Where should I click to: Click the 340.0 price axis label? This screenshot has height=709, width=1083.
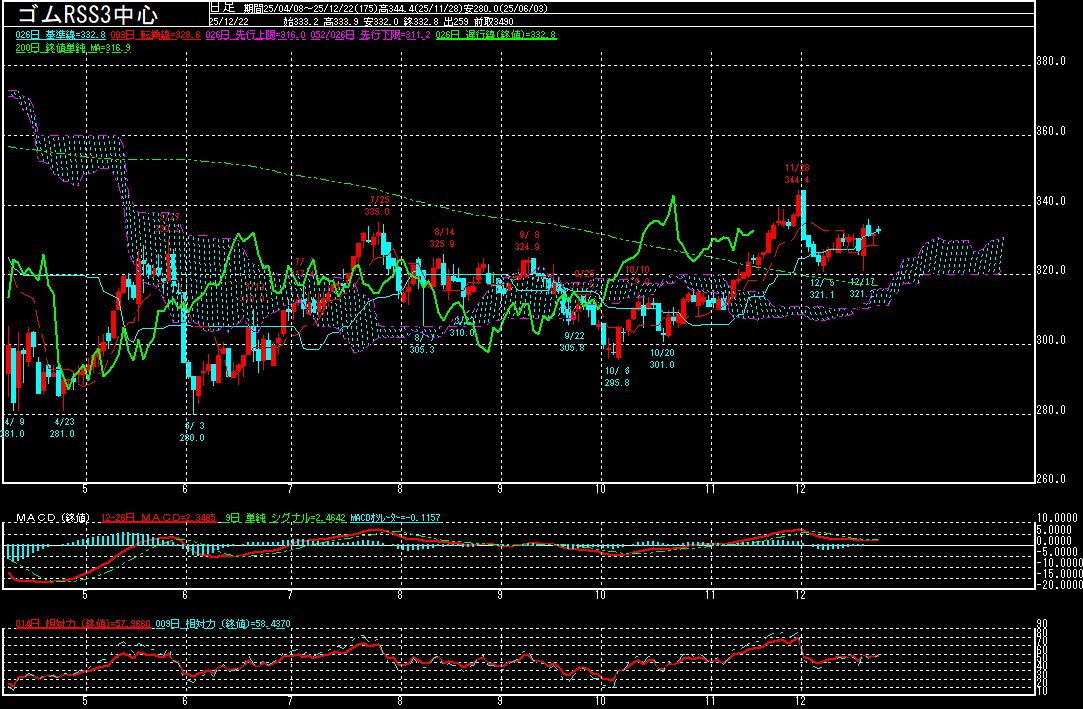[1051, 200]
